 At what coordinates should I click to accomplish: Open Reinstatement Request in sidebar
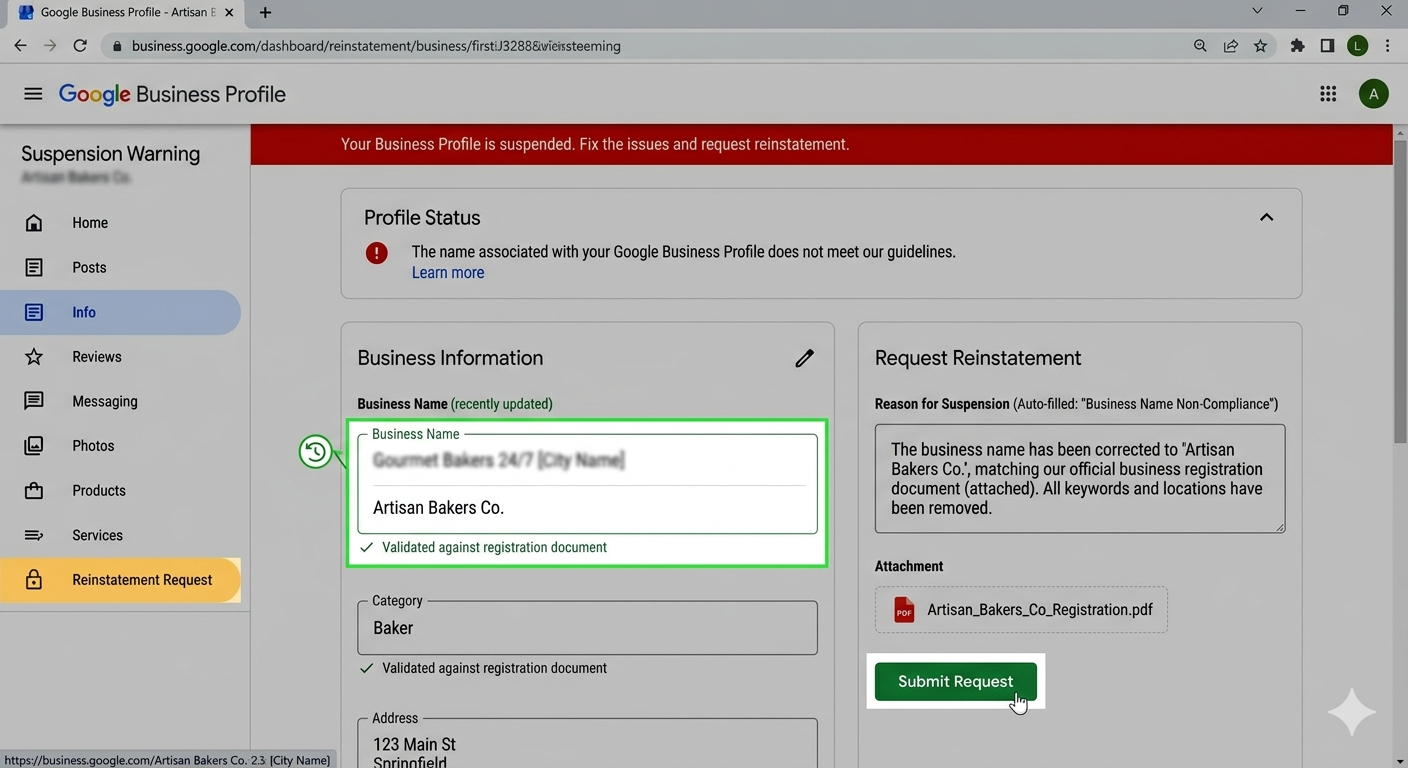[x=120, y=580]
